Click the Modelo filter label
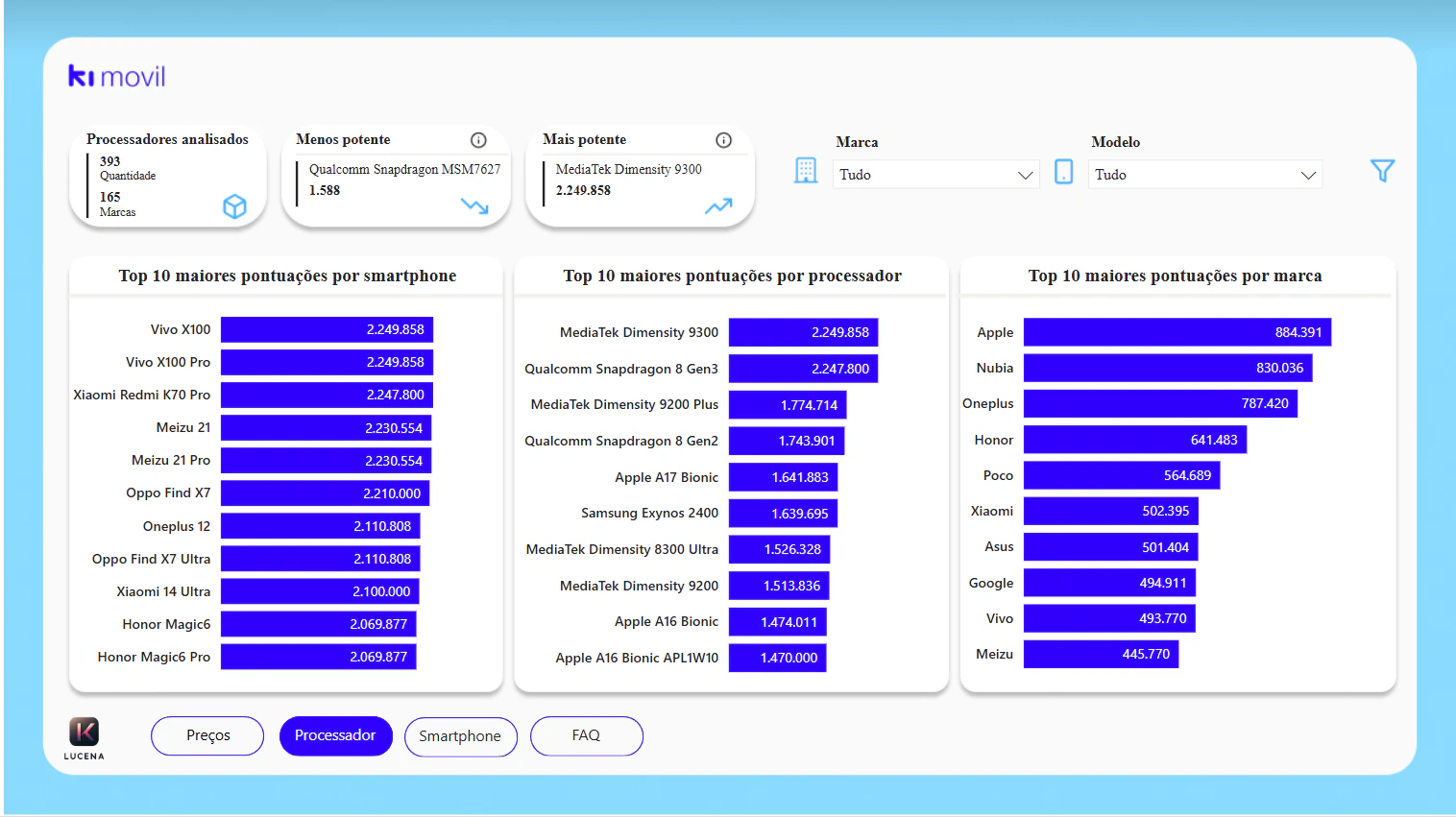The width and height of the screenshot is (1456, 817). (1116, 142)
